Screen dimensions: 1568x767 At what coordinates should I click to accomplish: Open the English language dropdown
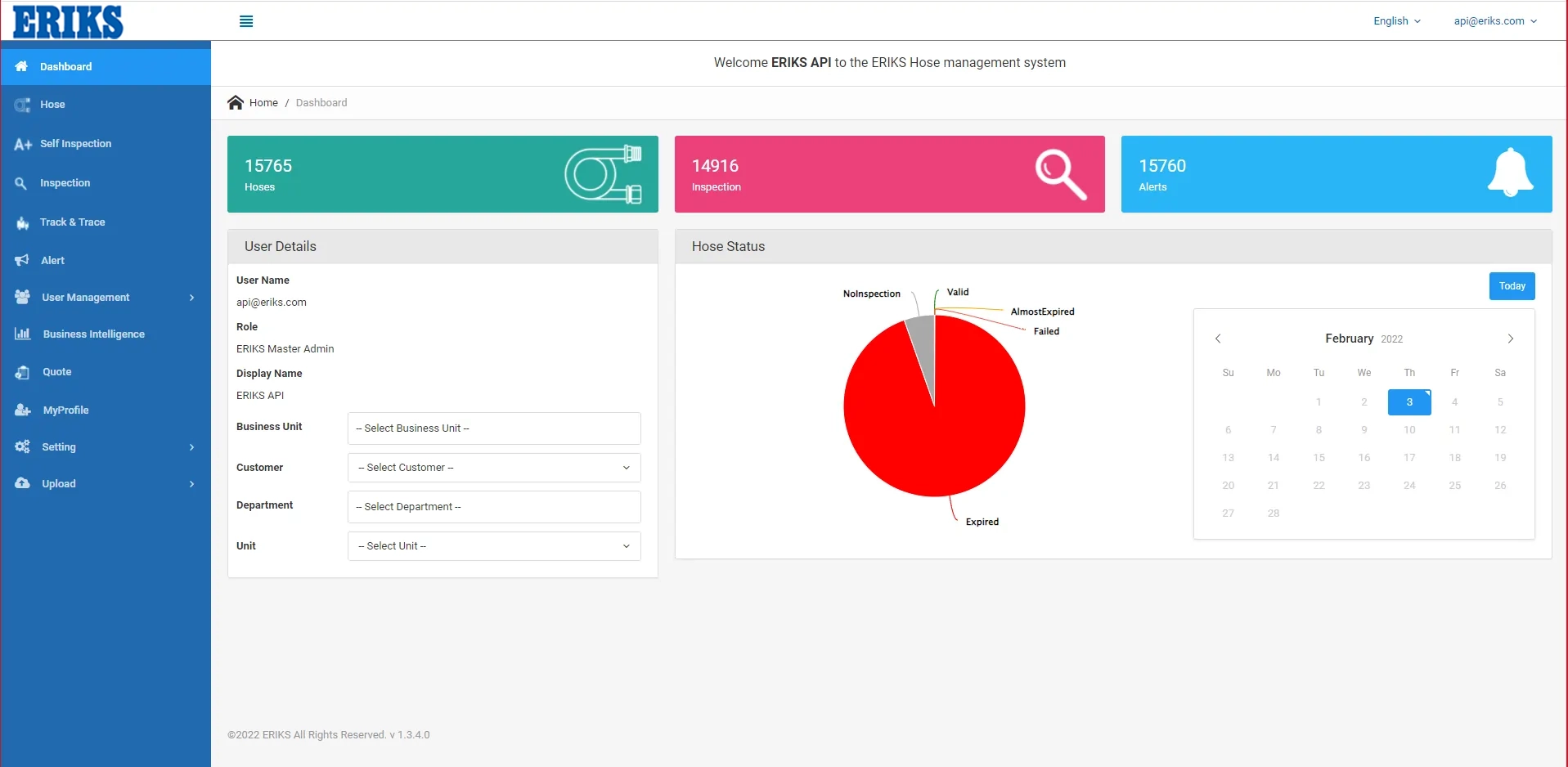tap(1397, 21)
